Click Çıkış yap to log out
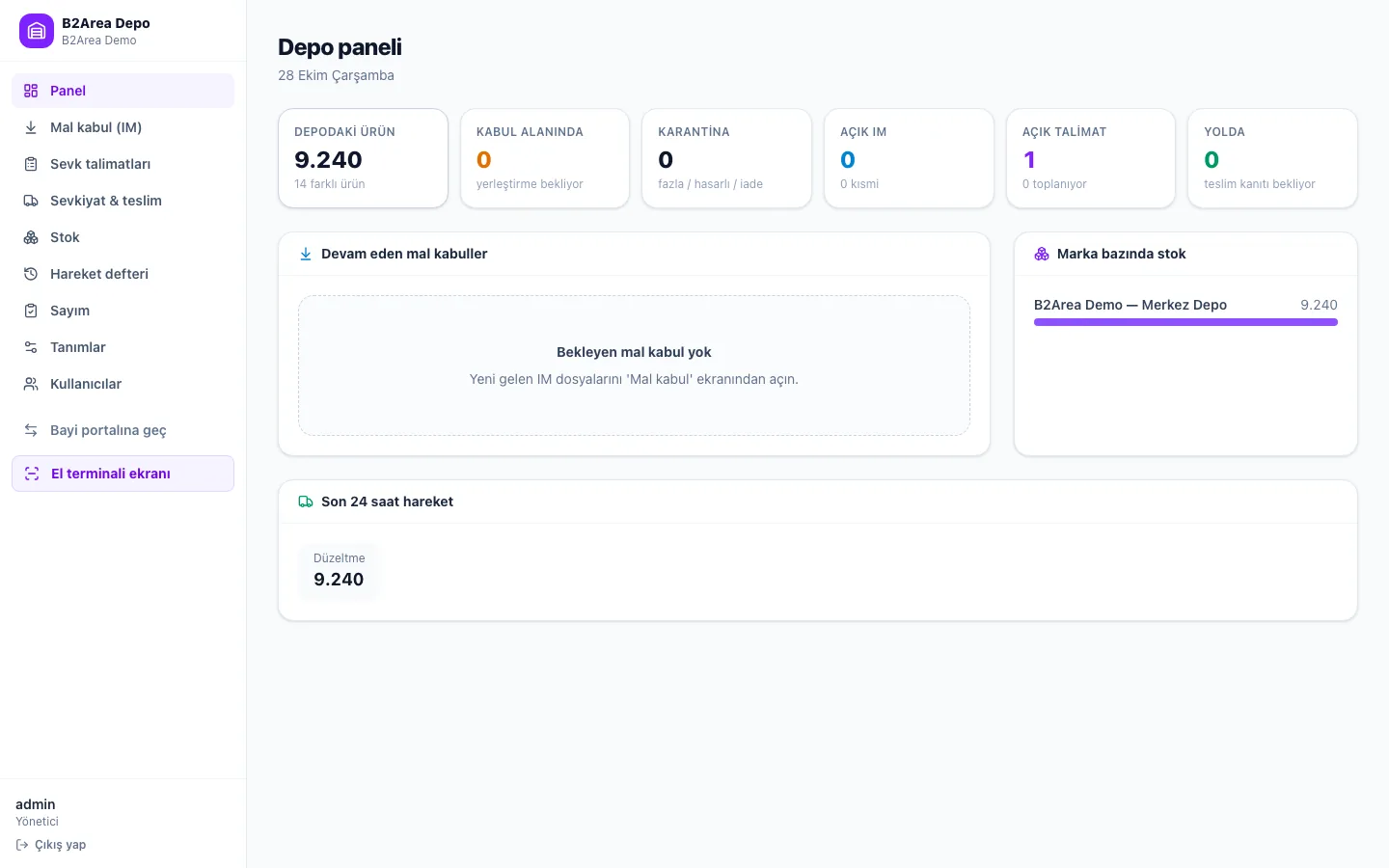Screen dimensions: 1389x868 [x=51, y=845]
